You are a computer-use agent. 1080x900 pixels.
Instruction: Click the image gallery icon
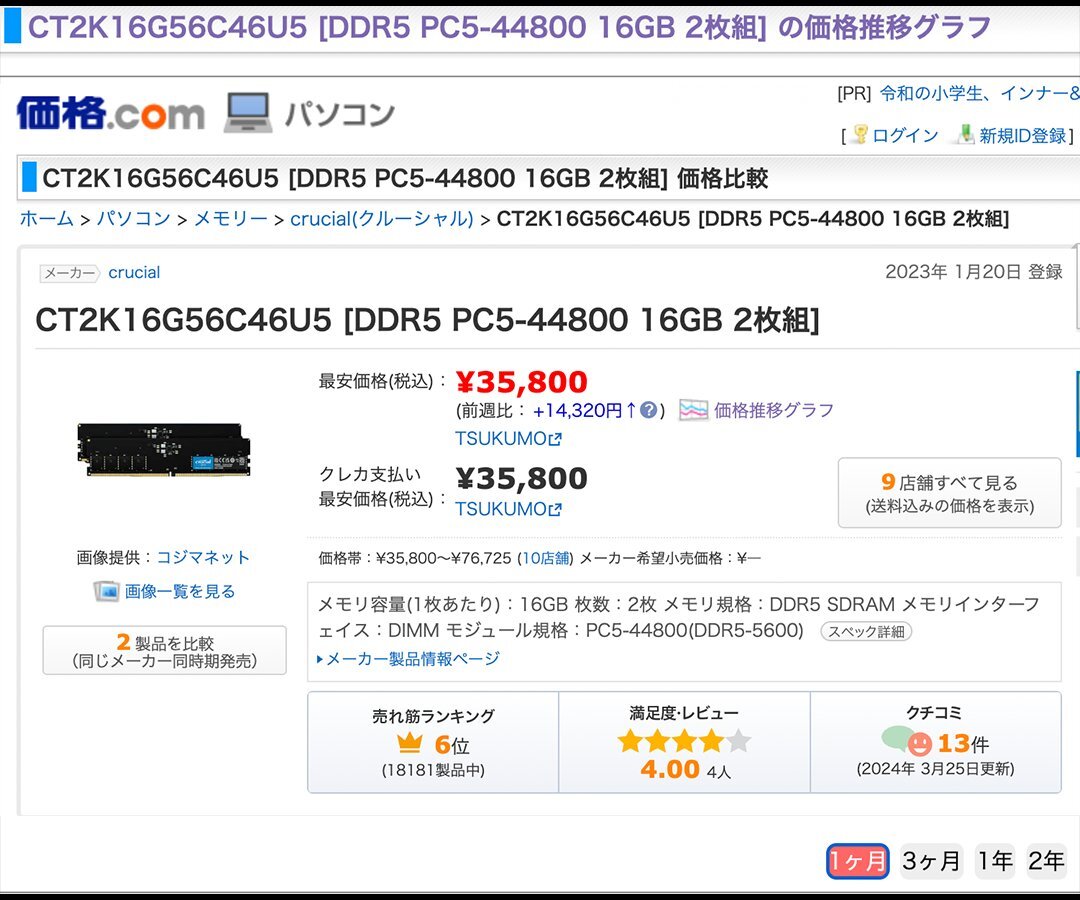click(107, 591)
